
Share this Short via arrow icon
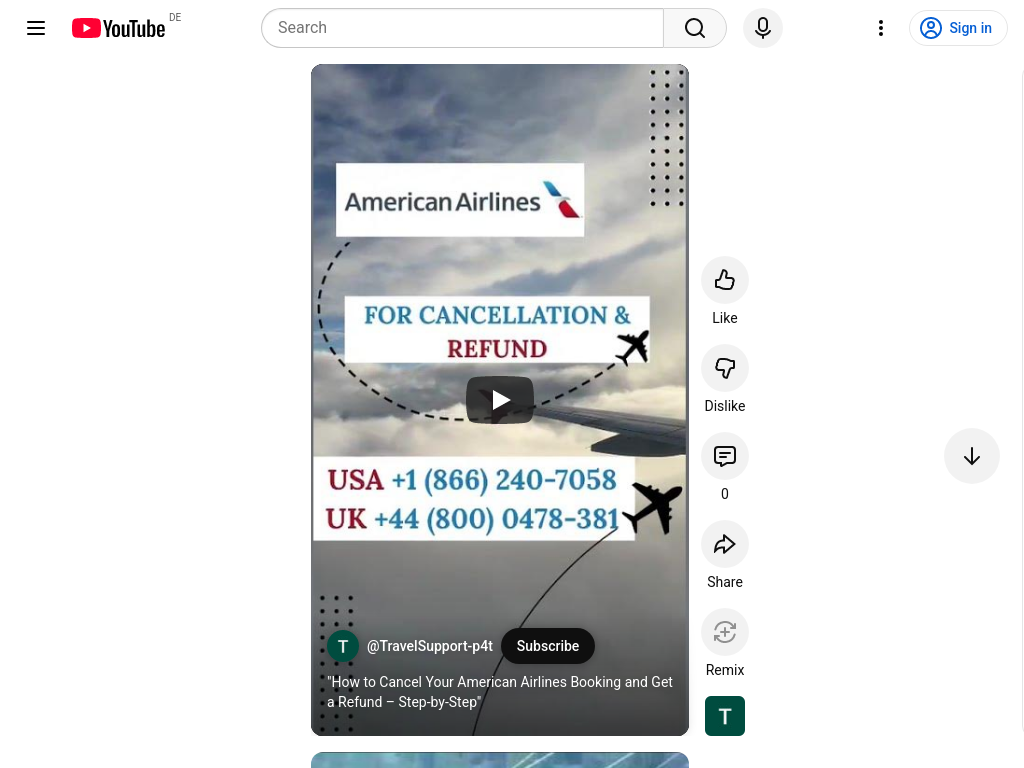click(725, 544)
